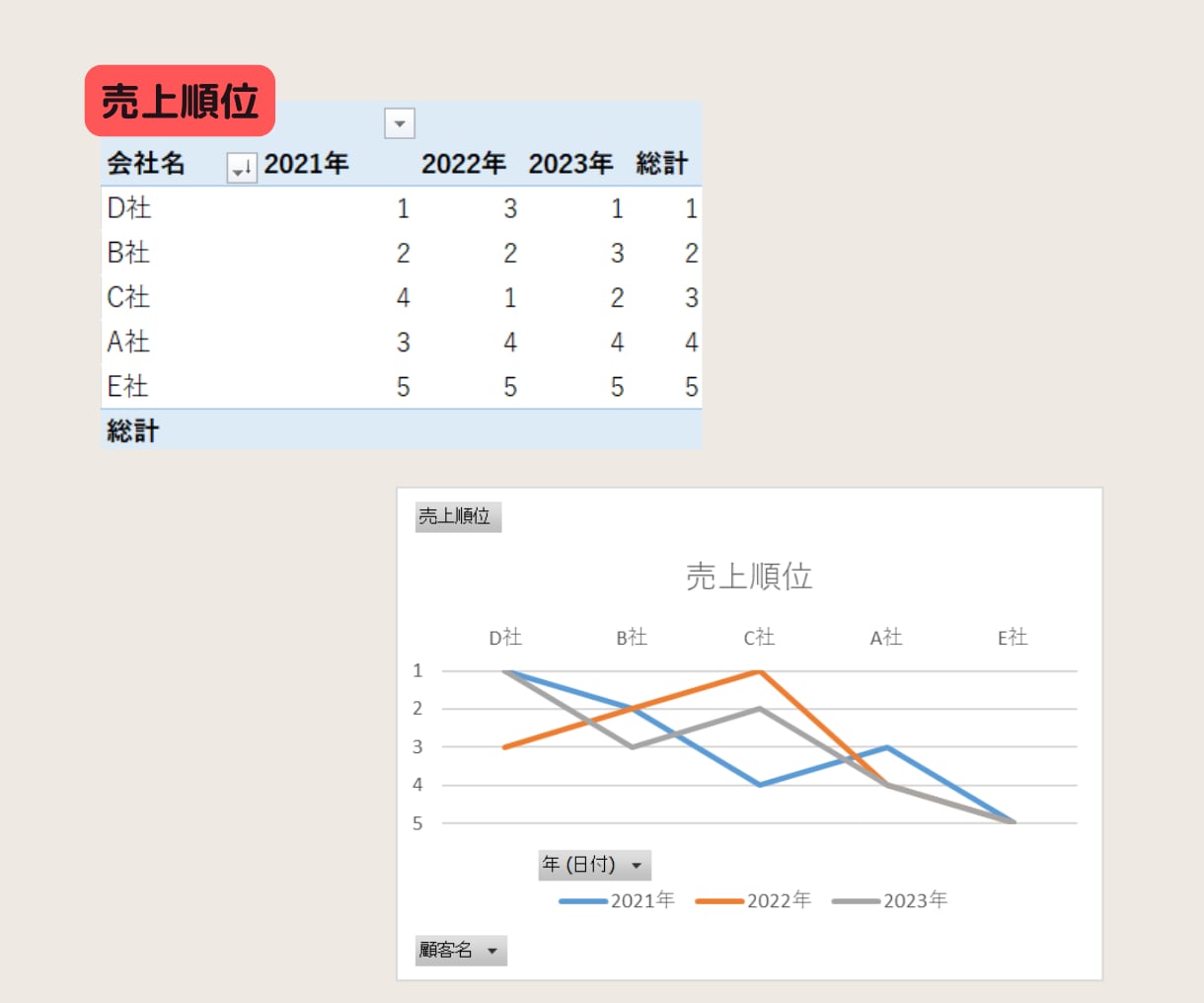The height and width of the screenshot is (1003, 1204).
Task: Click the E社 category label on chart axis
Action: click(x=1013, y=638)
